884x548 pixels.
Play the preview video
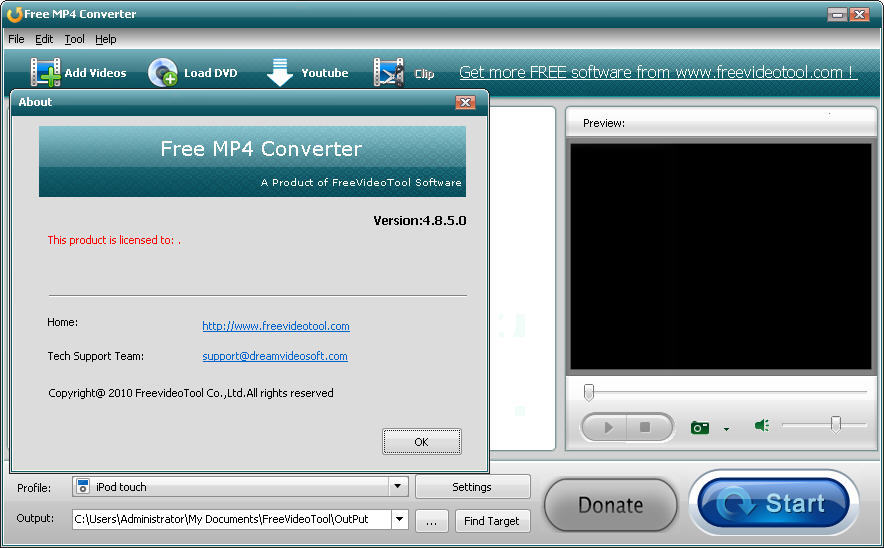point(607,427)
